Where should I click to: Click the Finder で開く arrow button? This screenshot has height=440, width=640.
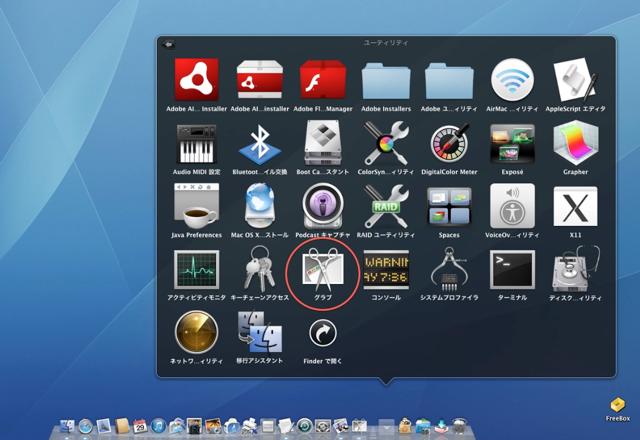(322, 333)
